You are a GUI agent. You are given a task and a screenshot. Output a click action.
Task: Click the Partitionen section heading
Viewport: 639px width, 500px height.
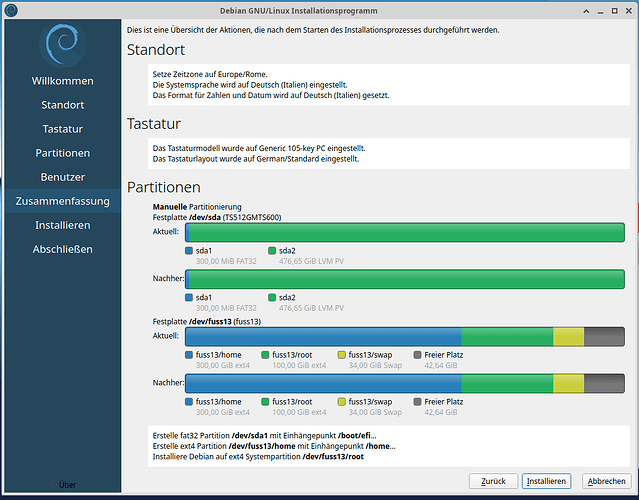point(163,187)
